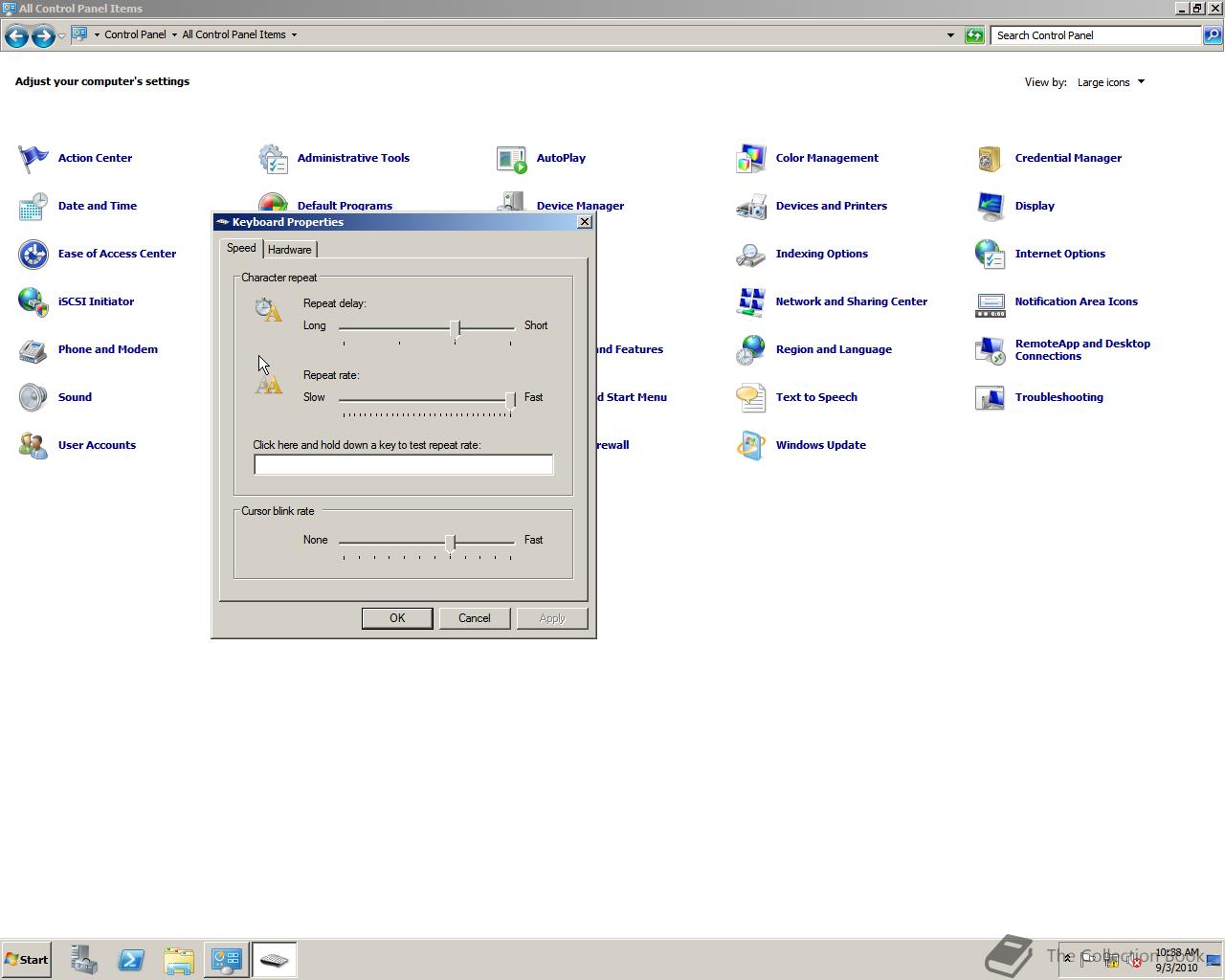Open the User Accounts icon
This screenshot has width=1225, height=980.
(33, 445)
